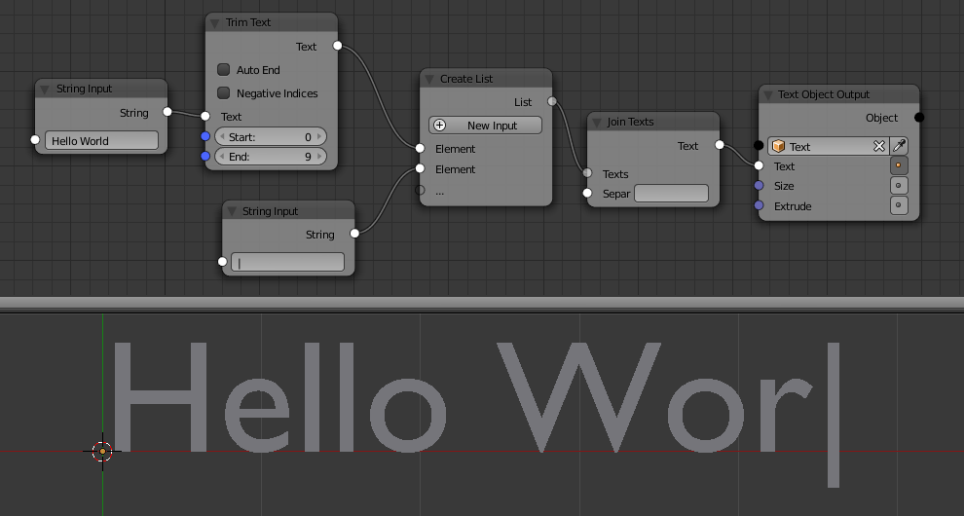The height and width of the screenshot is (516, 964).
Task: Click the Separ input socket
Action: (x=587, y=193)
